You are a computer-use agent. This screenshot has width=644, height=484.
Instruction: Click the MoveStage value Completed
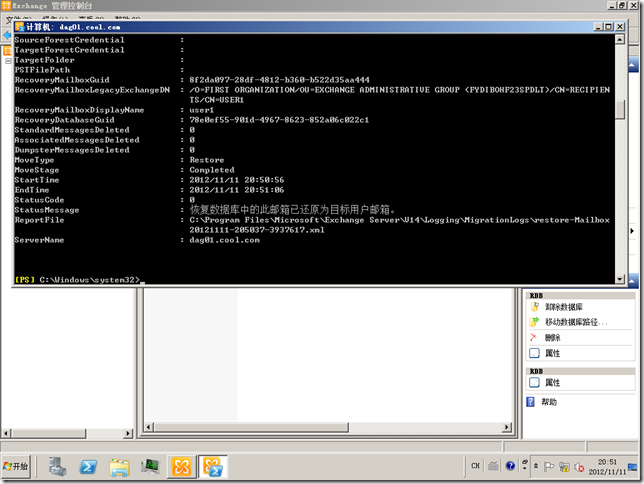coord(212,170)
